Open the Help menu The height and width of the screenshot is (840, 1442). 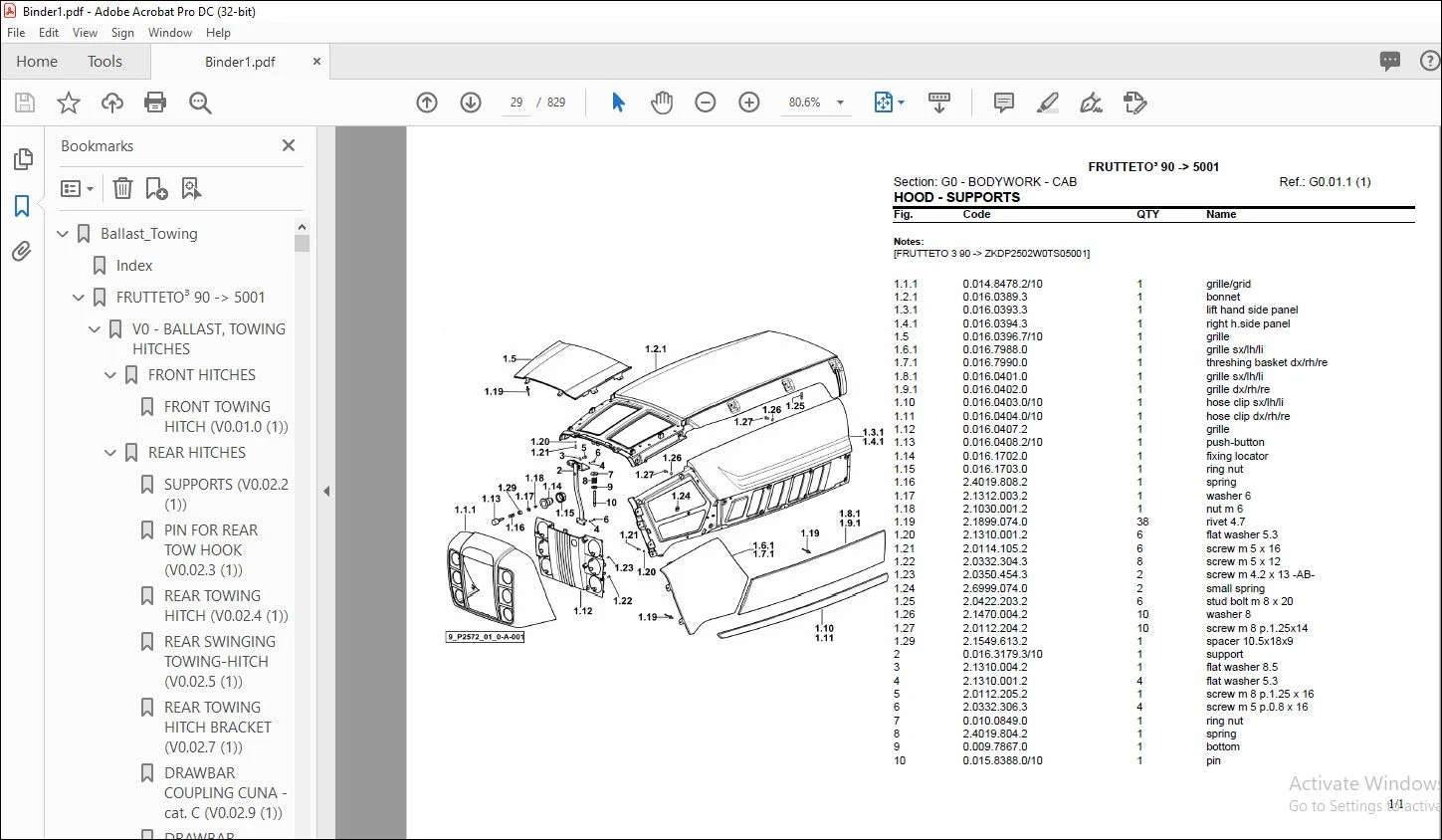pyautogui.click(x=218, y=33)
